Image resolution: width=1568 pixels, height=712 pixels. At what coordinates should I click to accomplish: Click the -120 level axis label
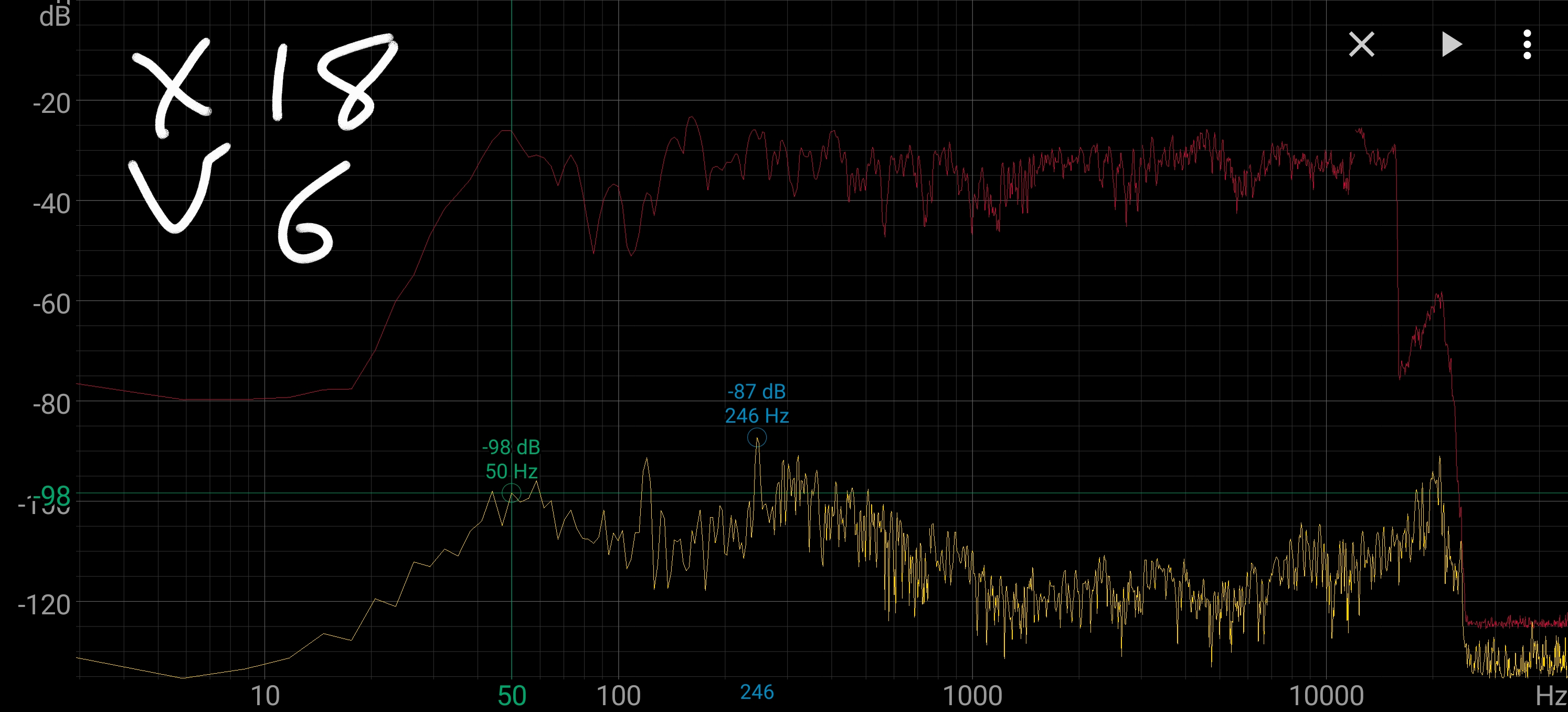tap(45, 604)
